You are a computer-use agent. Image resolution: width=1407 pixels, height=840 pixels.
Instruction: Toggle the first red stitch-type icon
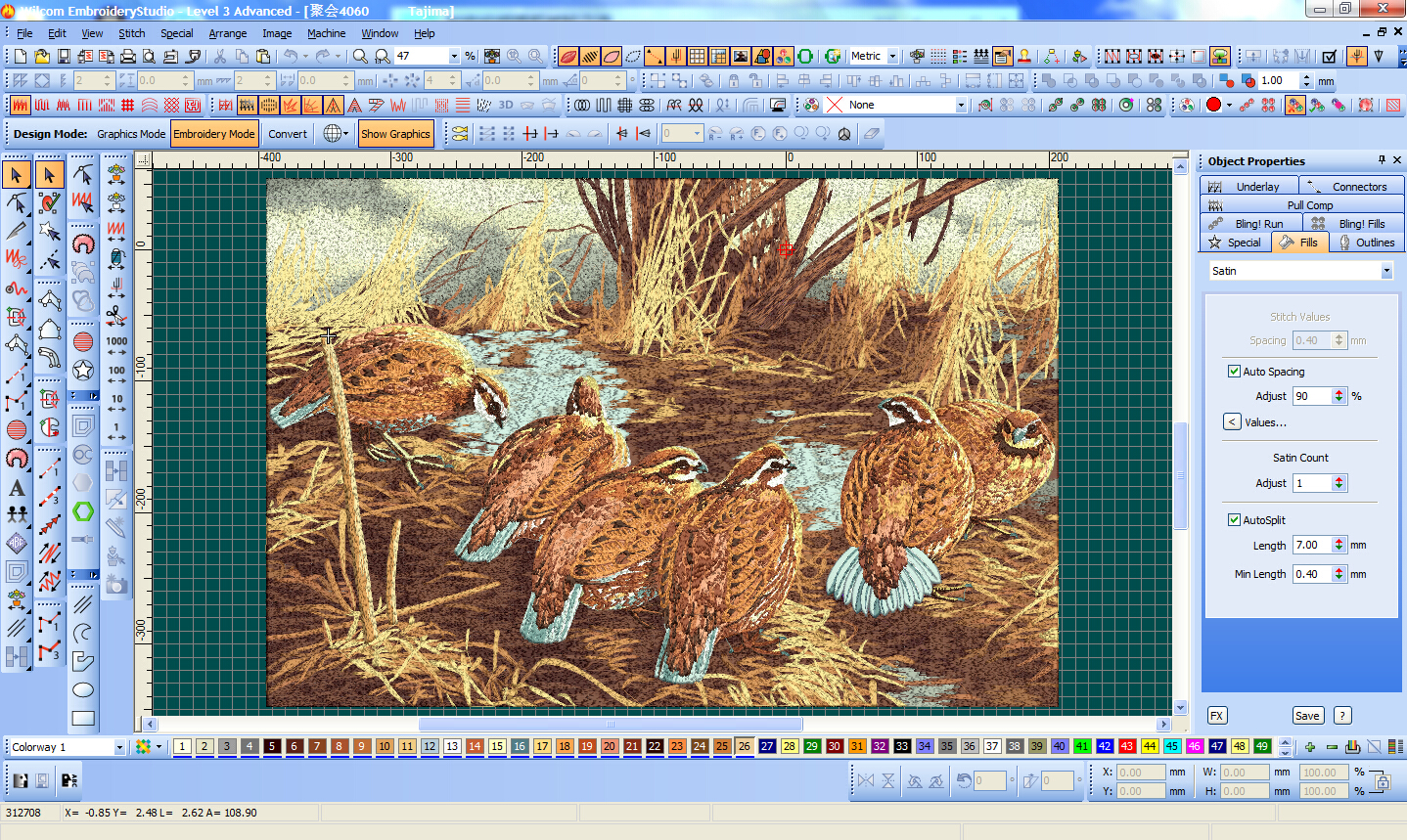pos(20,105)
